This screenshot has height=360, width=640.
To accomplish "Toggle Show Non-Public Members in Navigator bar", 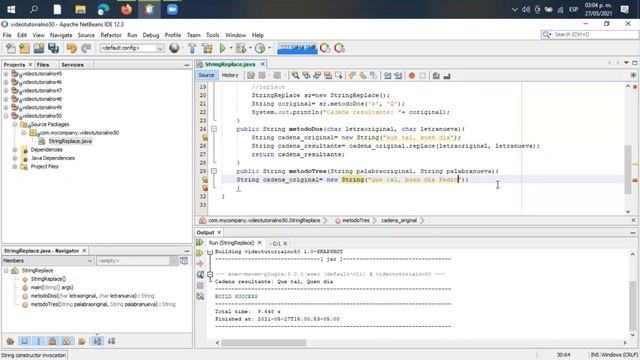I will pos(53,341).
